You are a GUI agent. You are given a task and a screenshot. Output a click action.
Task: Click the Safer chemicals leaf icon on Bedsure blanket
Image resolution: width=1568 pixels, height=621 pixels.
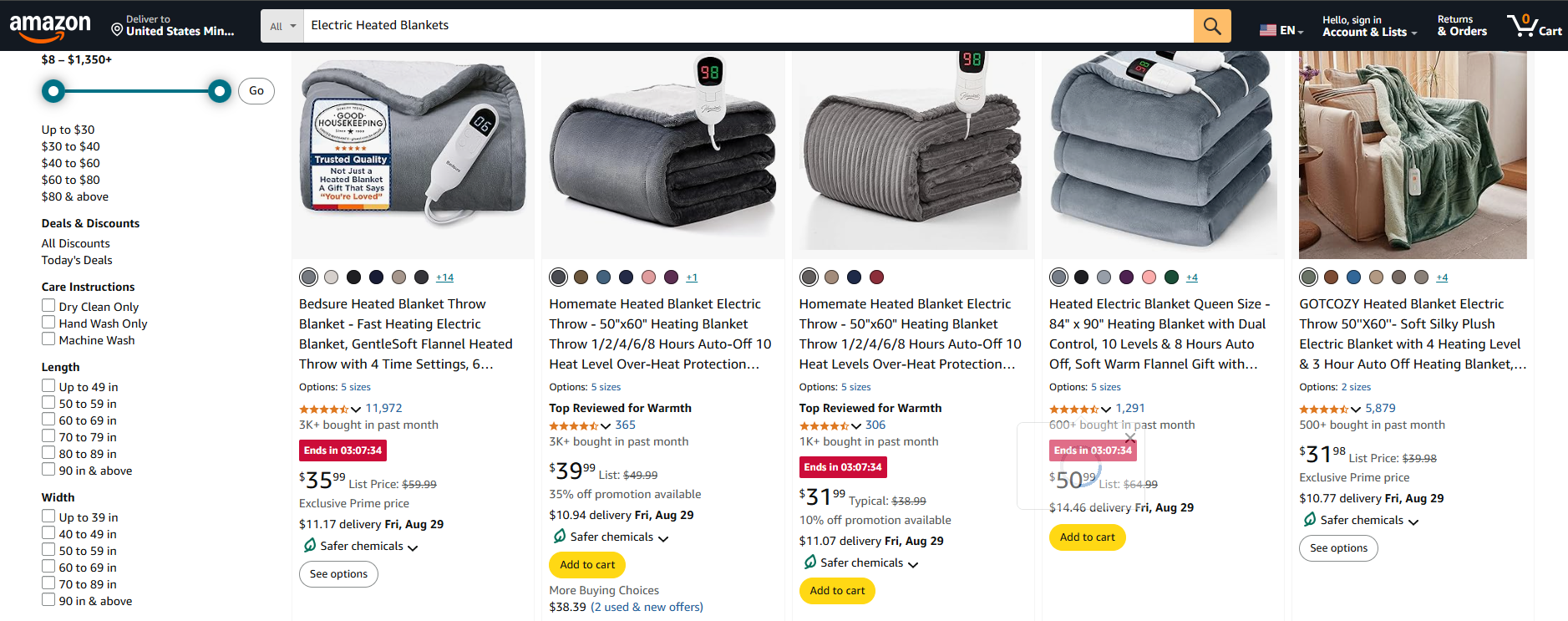tap(310, 545)
